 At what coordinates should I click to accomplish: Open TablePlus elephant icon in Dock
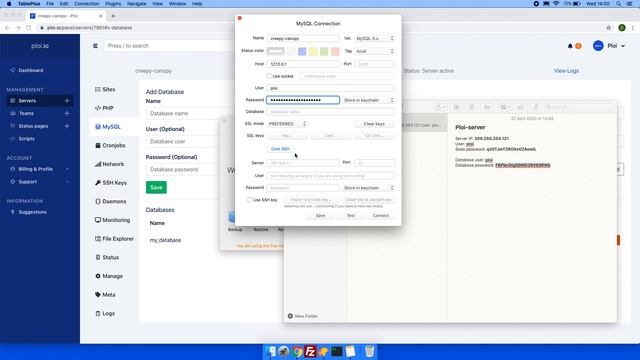[x=324, y=351]
